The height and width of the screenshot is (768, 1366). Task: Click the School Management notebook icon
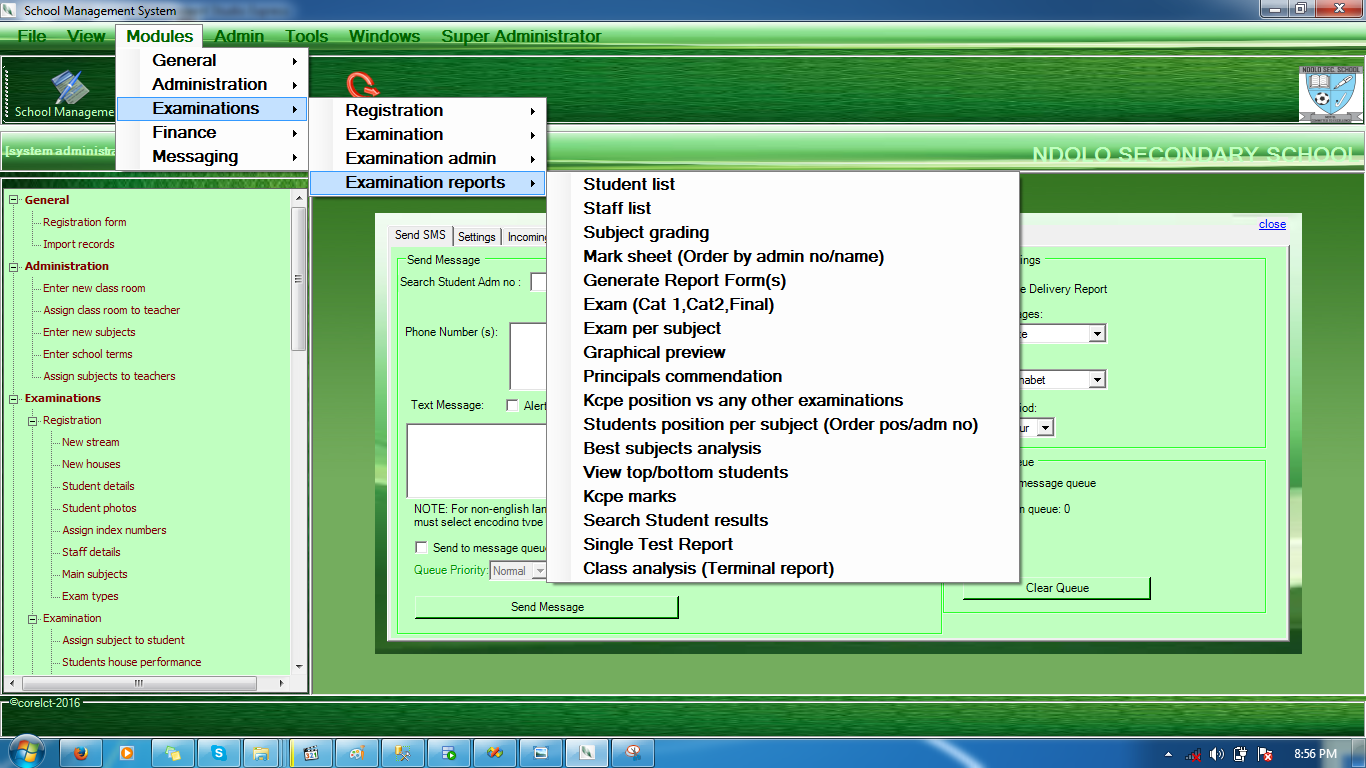(x=71, y=87)
